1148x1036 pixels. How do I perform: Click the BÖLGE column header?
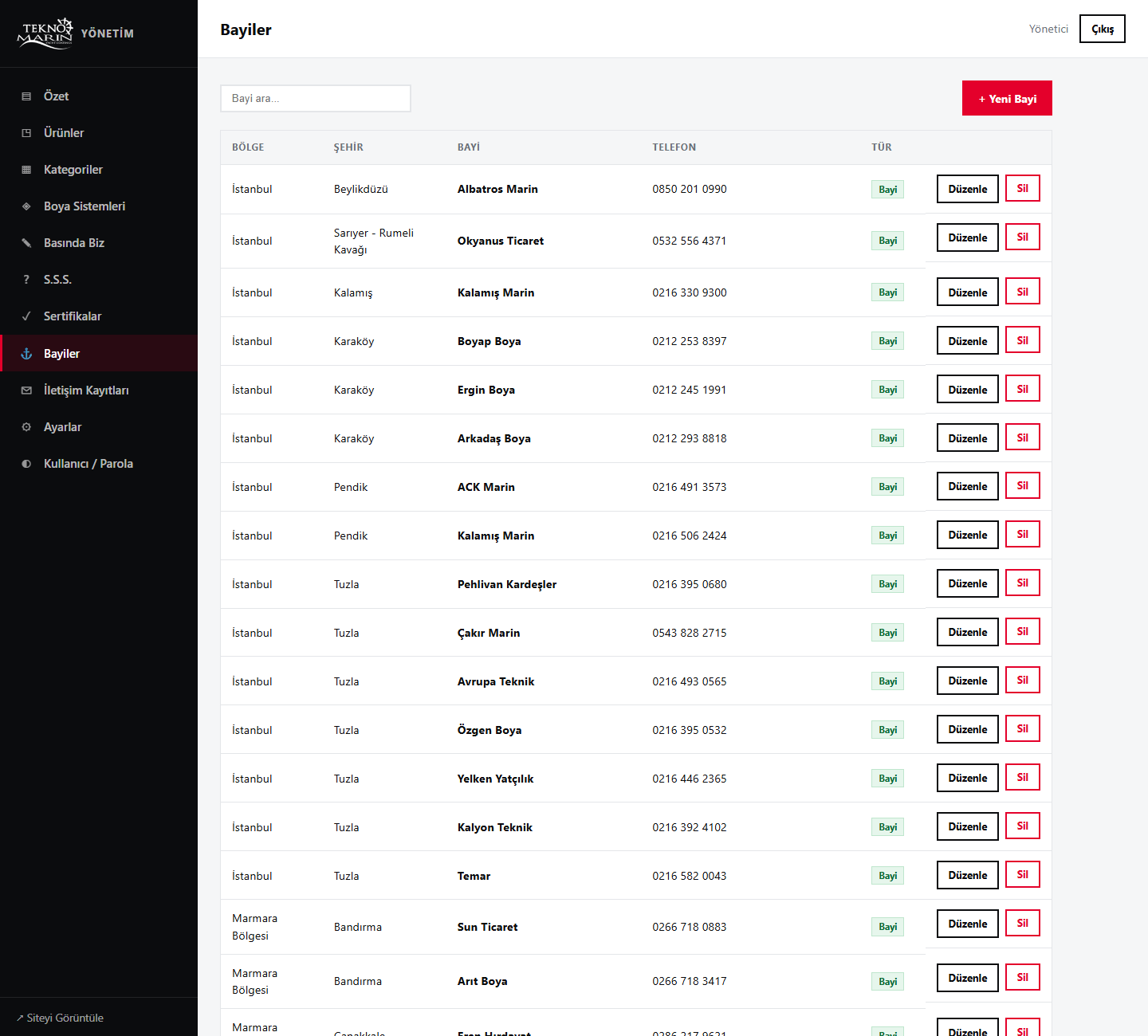(248, 147)
